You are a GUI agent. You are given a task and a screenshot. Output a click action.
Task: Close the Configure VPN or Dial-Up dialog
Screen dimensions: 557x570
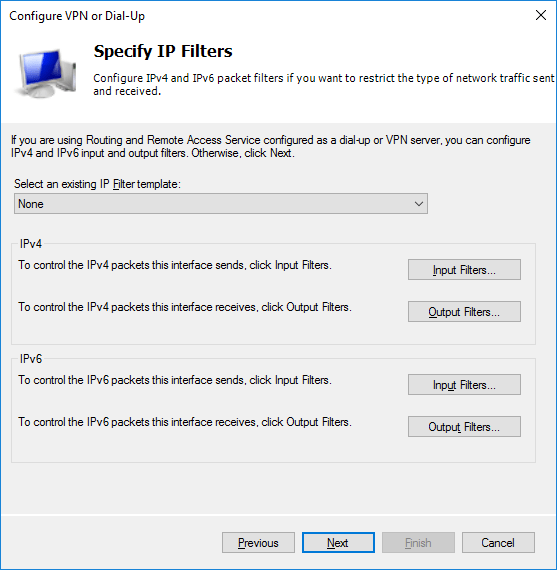click(541, 15)
